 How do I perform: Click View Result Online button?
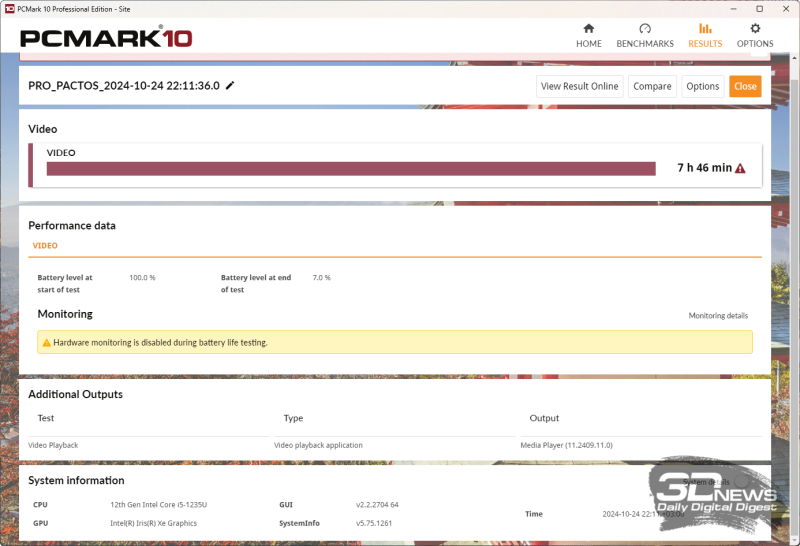[x=580, y=86]
